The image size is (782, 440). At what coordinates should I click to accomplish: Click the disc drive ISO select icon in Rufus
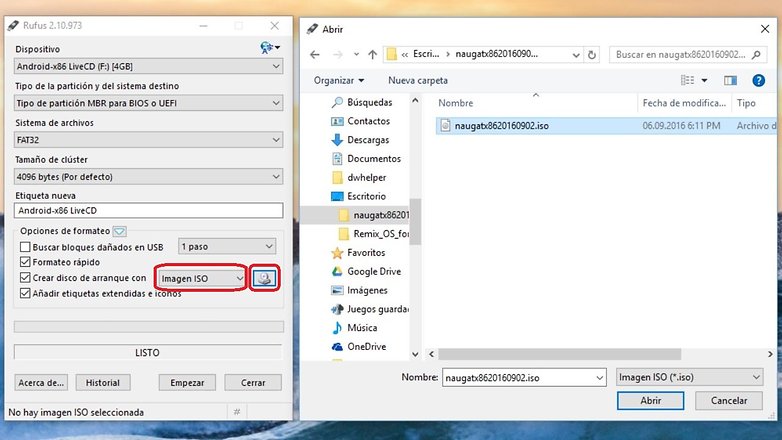(x=264, y=278)
